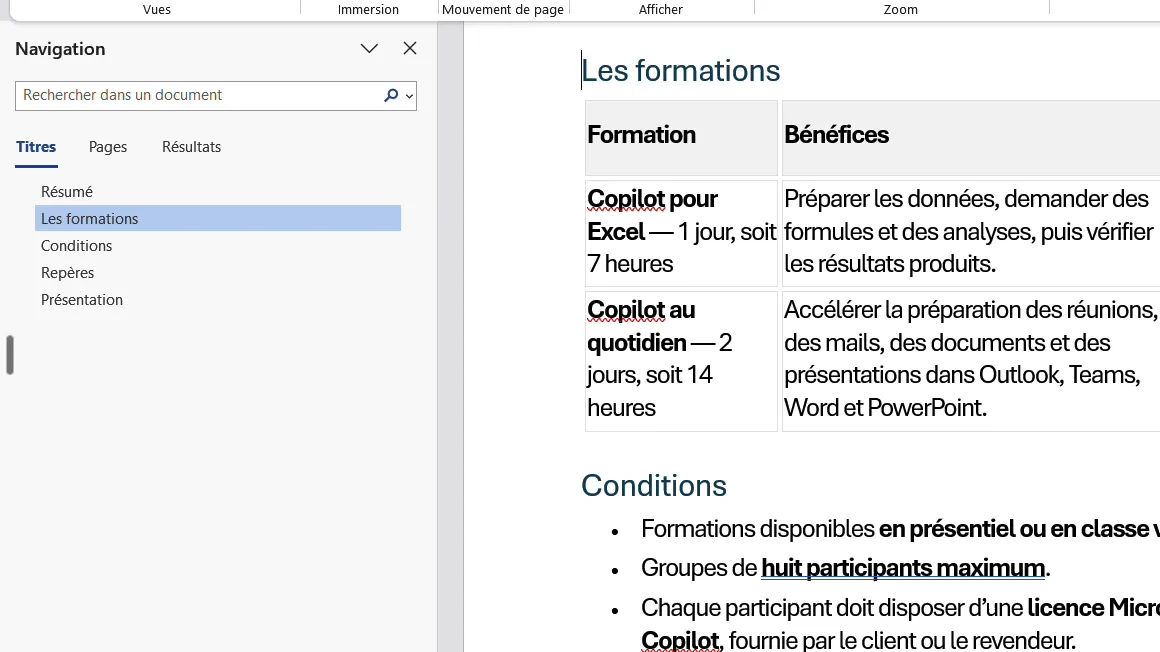Click the search magnifier icon in Navigation
1160x652 pixels.
[x=391, y=95]
